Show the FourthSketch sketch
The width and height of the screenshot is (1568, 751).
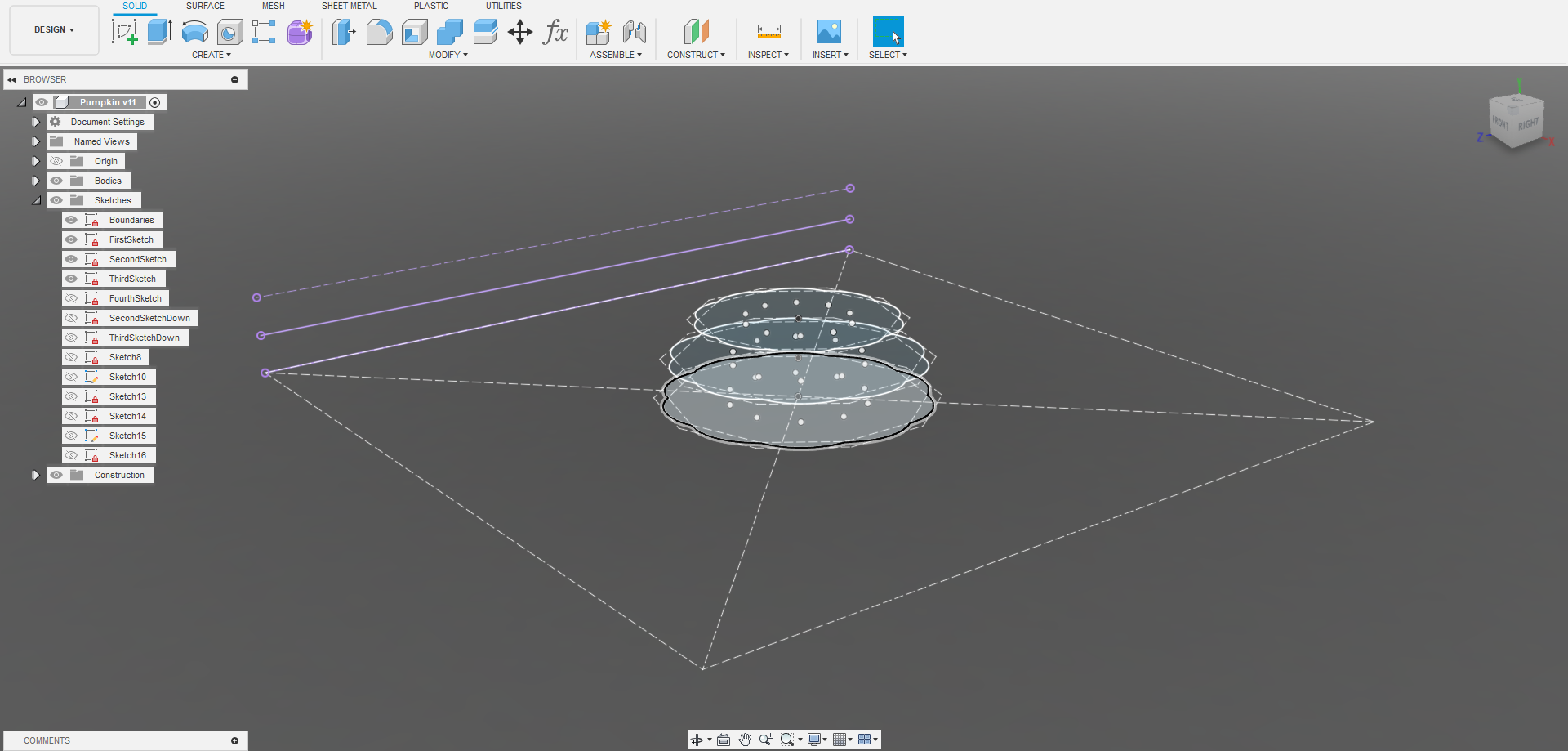coord(71,298)
